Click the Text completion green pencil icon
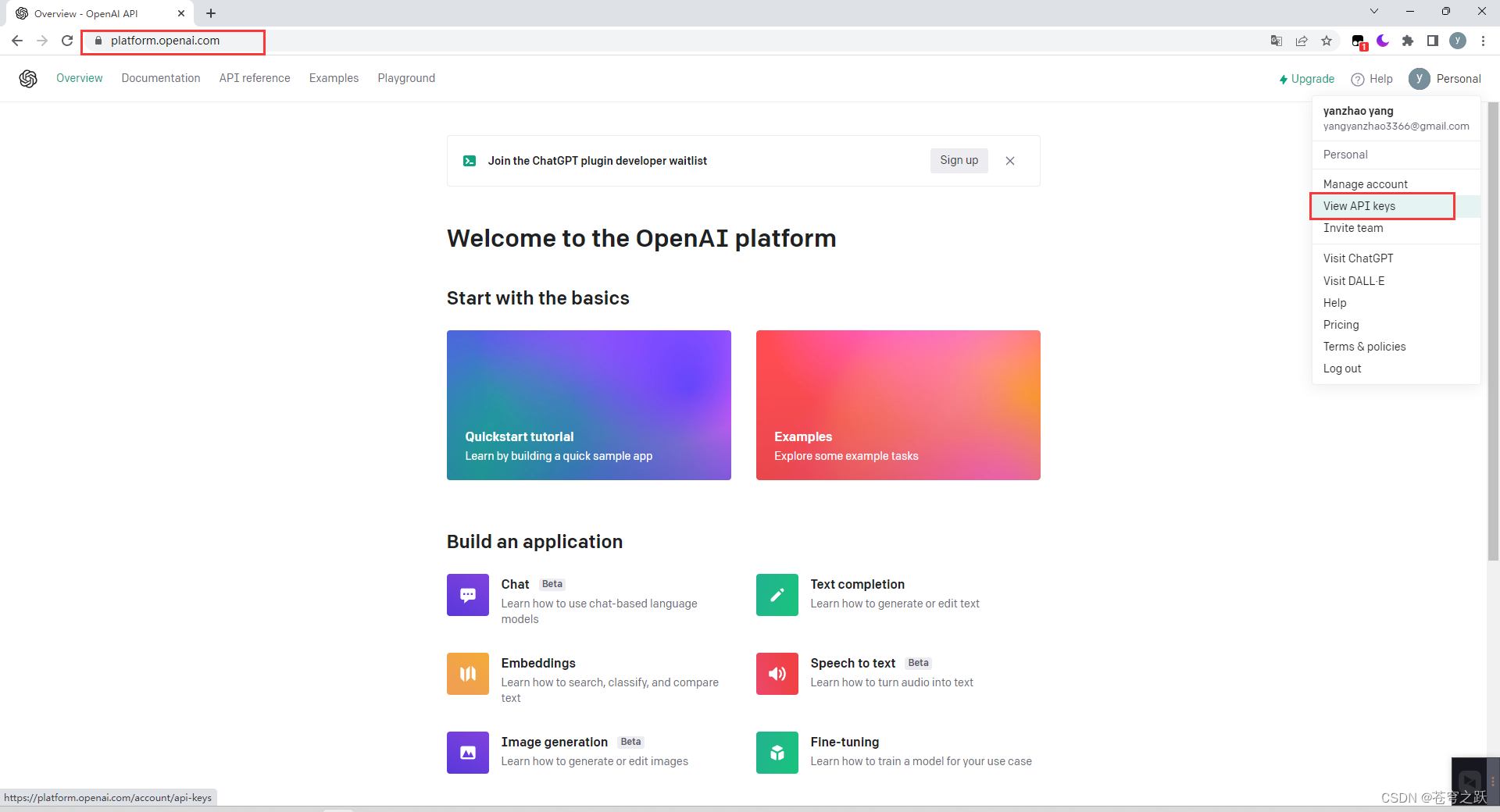1500x812 pixels. (x=777, y=595)
